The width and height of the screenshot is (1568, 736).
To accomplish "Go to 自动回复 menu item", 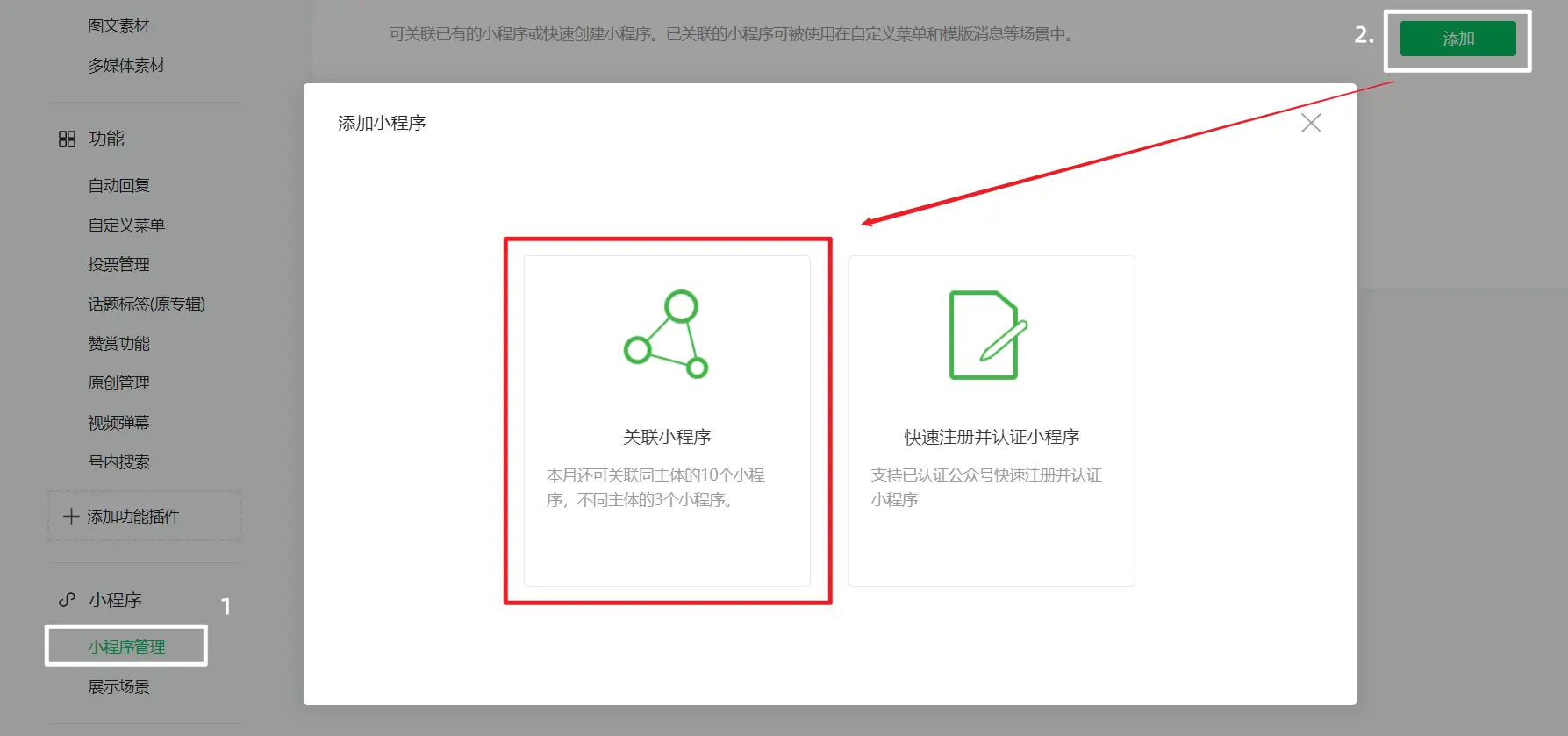I will pyautogui.click(x=118, y=185).
